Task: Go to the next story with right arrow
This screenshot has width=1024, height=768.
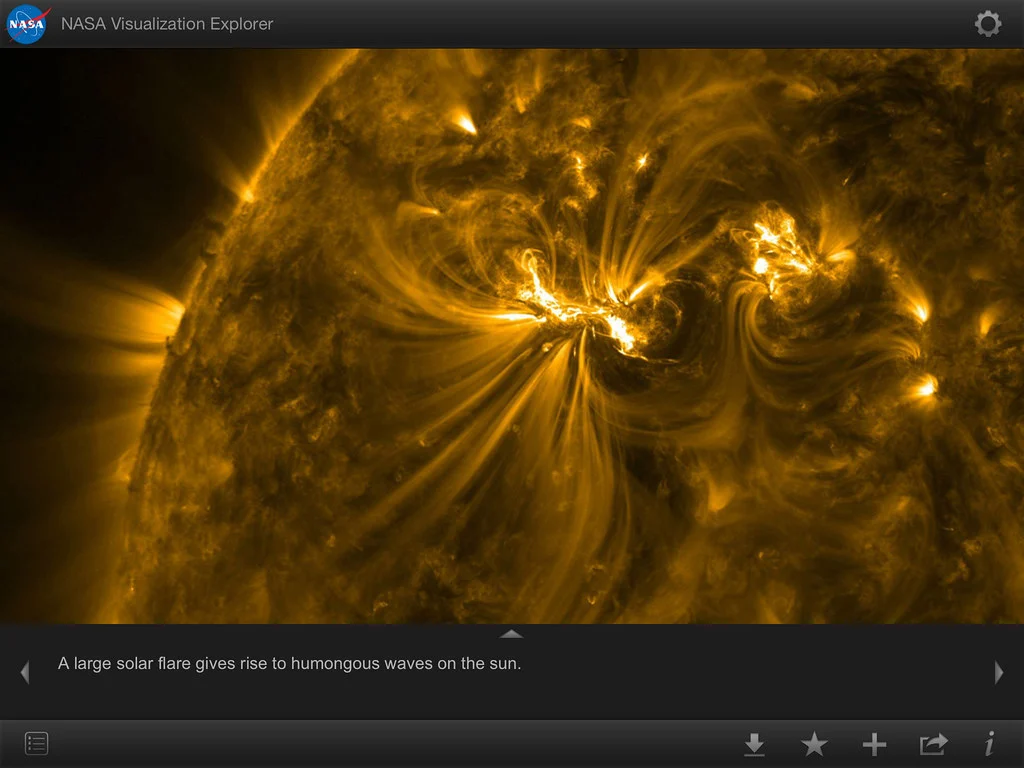Action: tap(999, 672)
